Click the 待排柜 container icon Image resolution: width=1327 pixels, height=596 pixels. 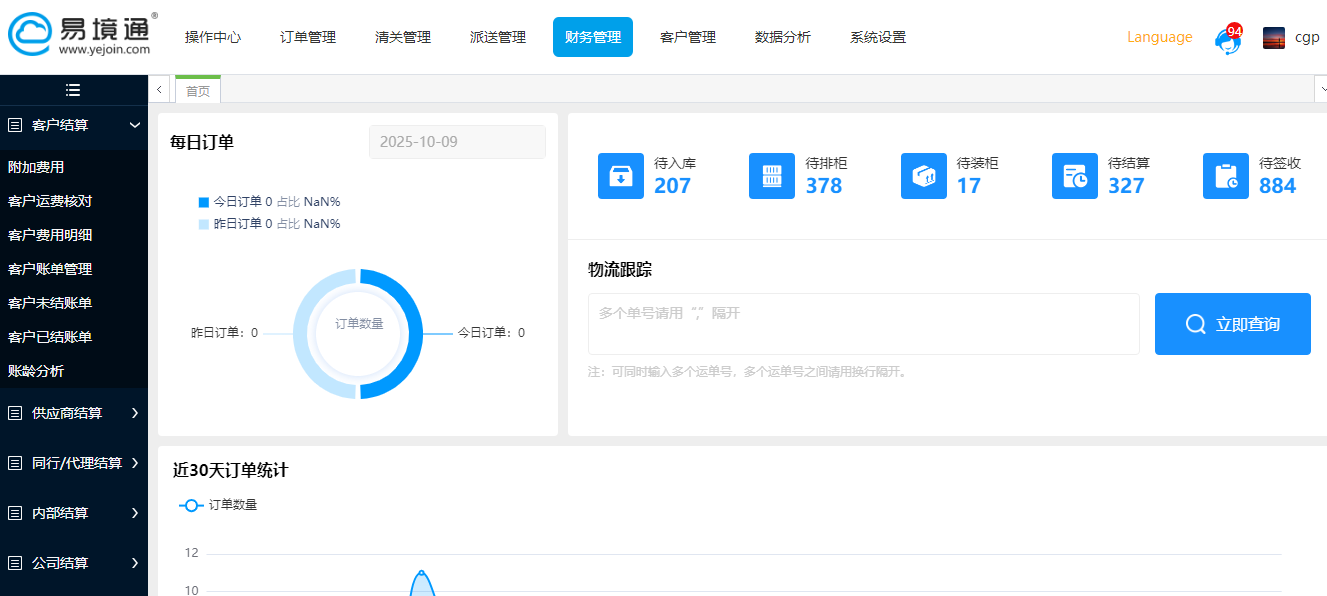[x=771, y=176]
